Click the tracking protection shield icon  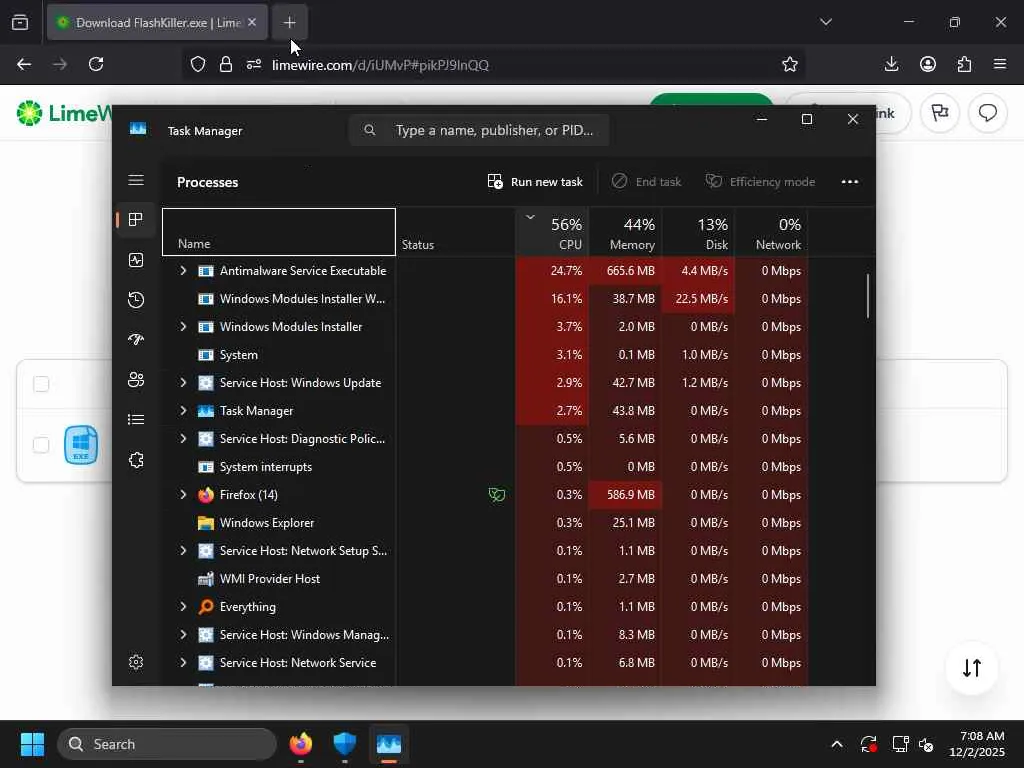[x=198, y=64]
